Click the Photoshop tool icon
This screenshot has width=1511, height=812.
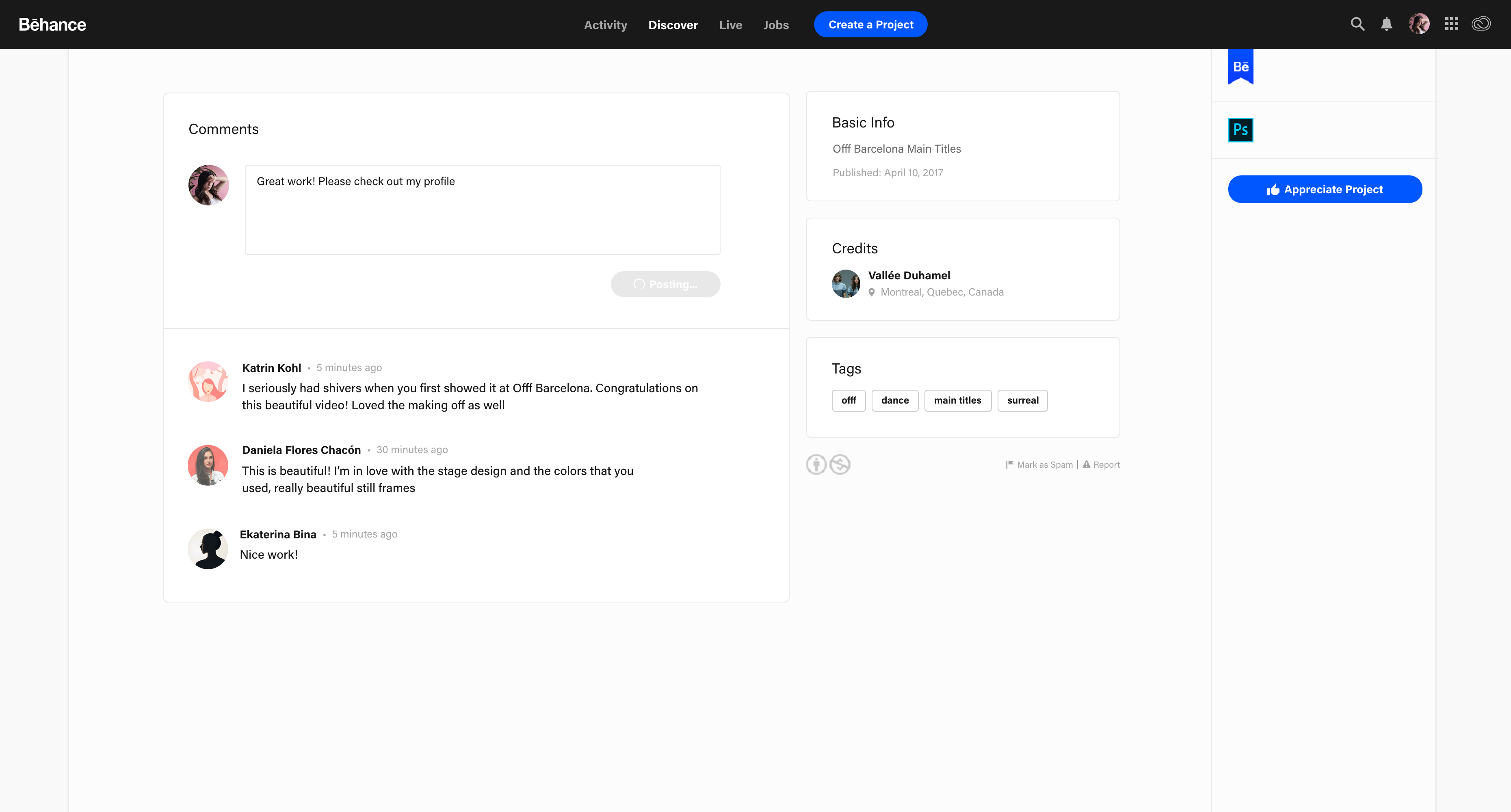pos(1240,130)
